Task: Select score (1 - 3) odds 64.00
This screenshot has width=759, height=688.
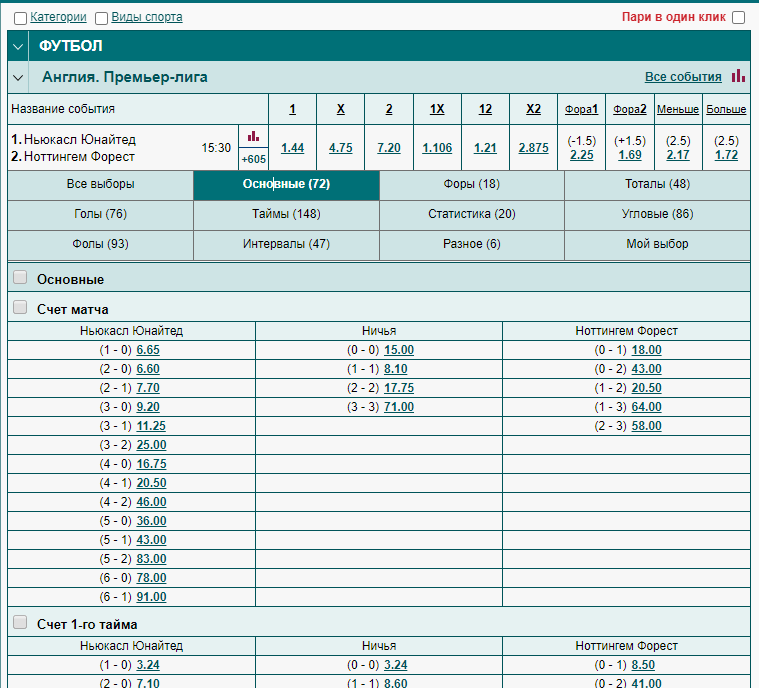Action: (647, 407)
